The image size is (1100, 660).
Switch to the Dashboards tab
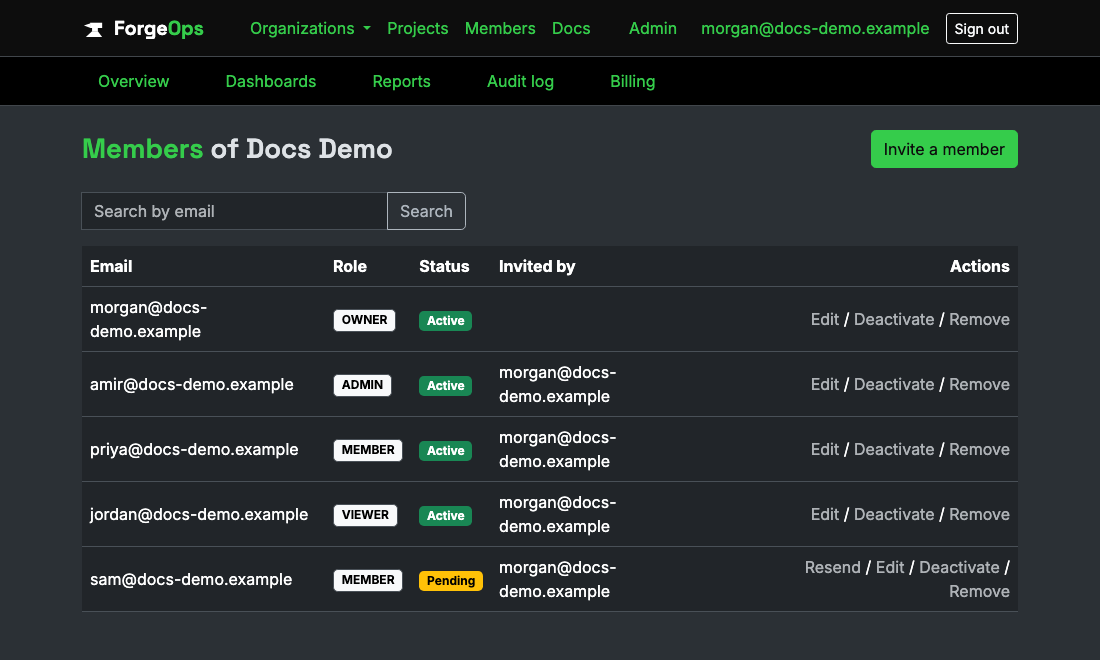point(271,81)
